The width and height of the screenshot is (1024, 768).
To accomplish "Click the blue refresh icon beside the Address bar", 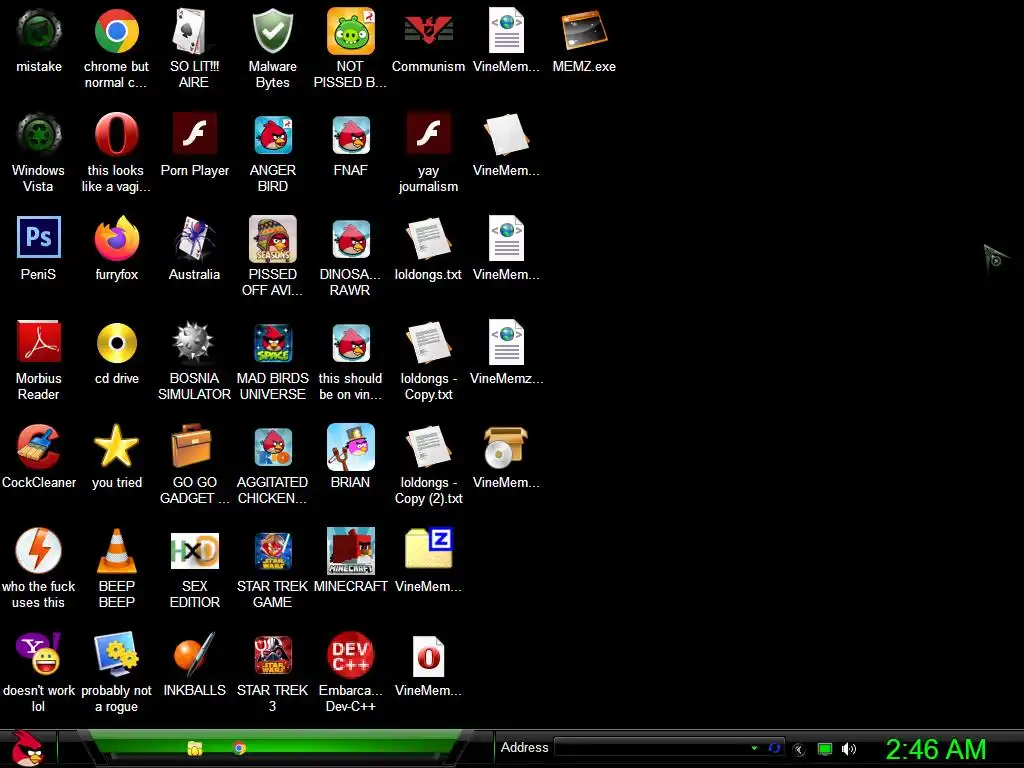I will point(775,748).
